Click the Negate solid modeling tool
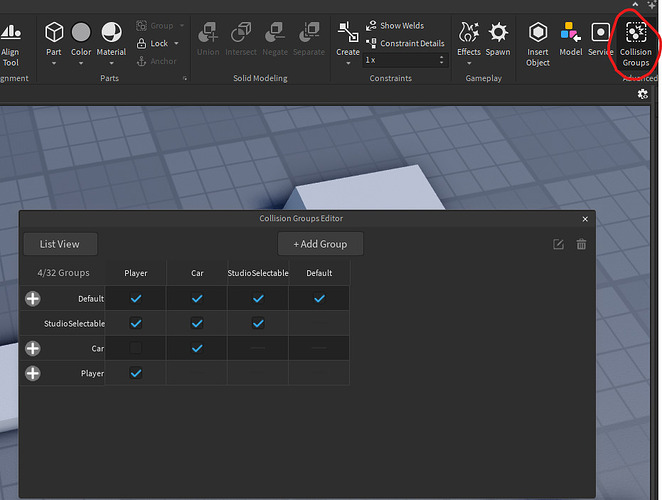This screenshot has height=500, width=662. coord(275,39)
